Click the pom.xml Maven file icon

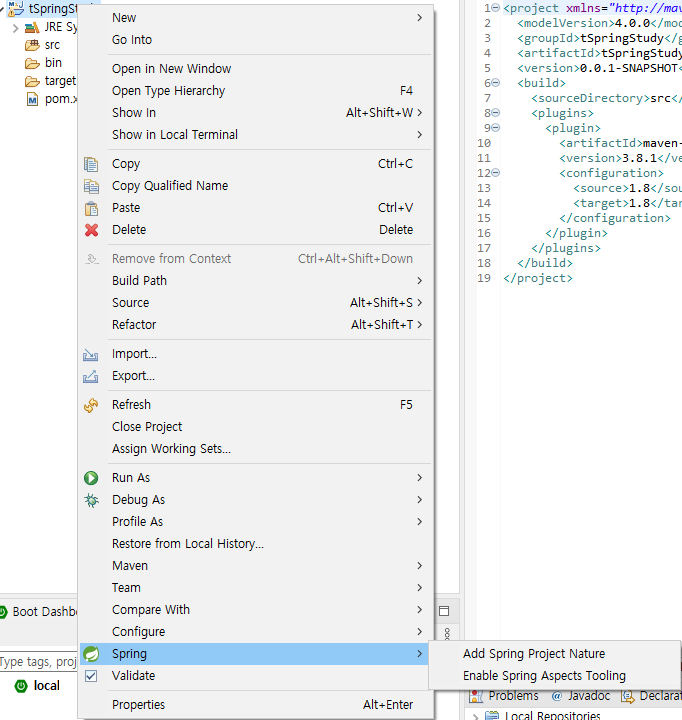[32, 99]
